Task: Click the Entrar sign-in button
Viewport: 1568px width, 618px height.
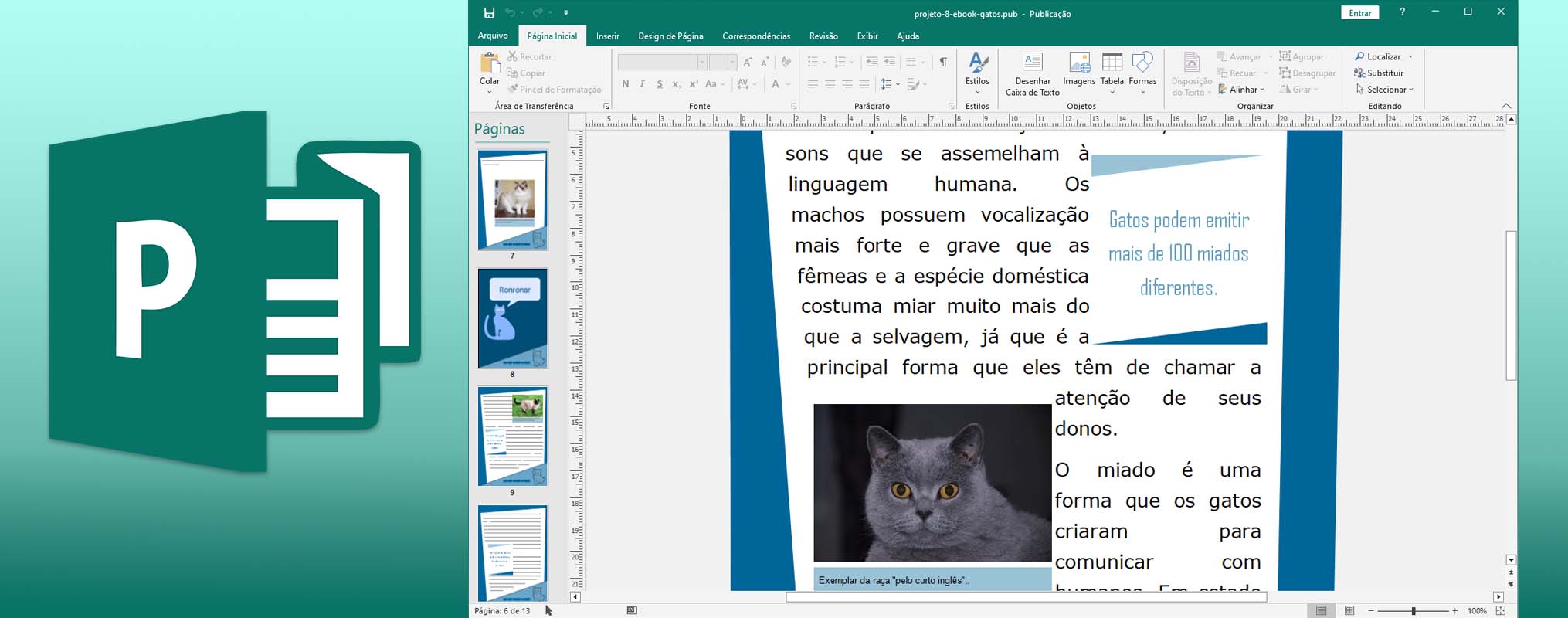Action: coord(1359,13)
